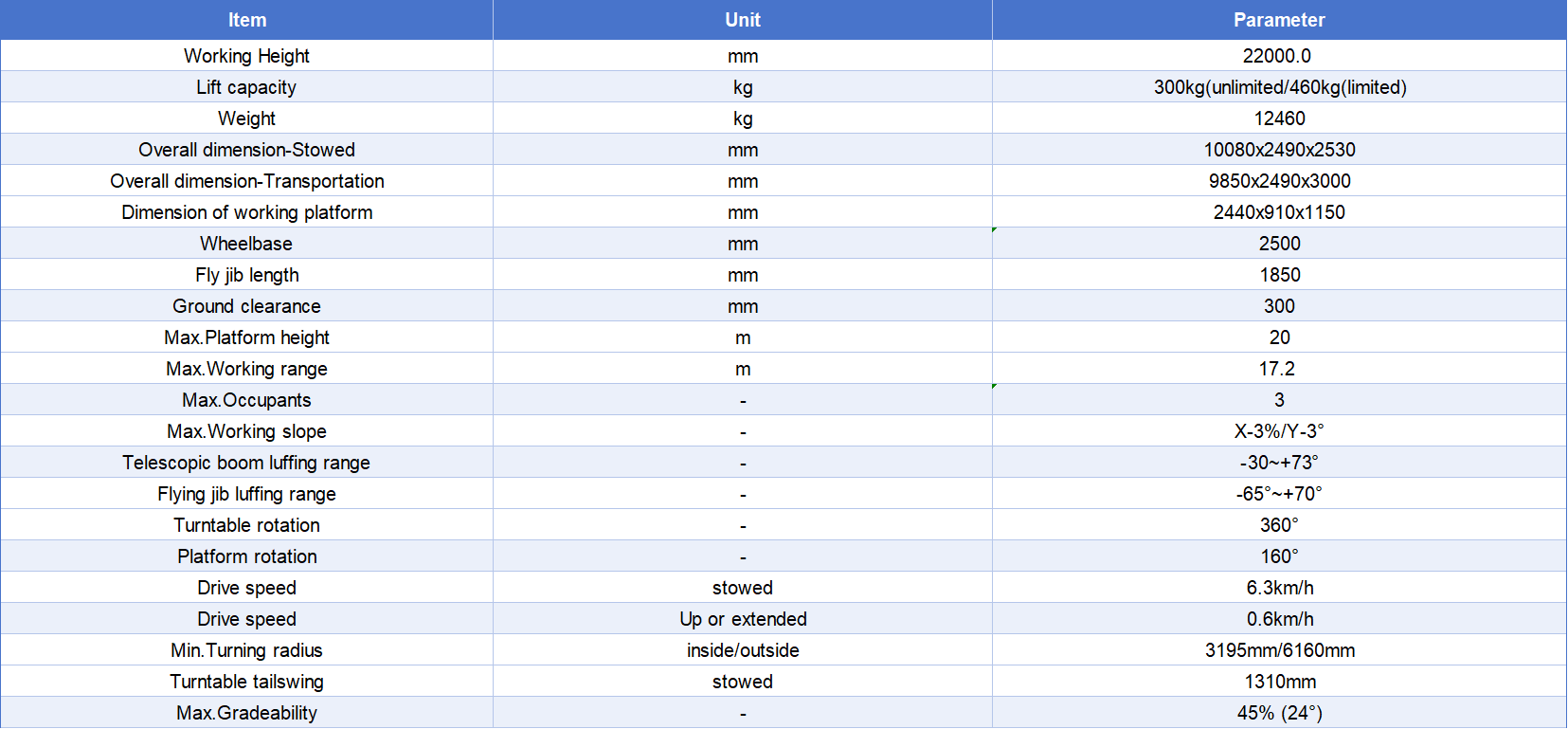Click the Max.Working slope cell

coord(246,431)
